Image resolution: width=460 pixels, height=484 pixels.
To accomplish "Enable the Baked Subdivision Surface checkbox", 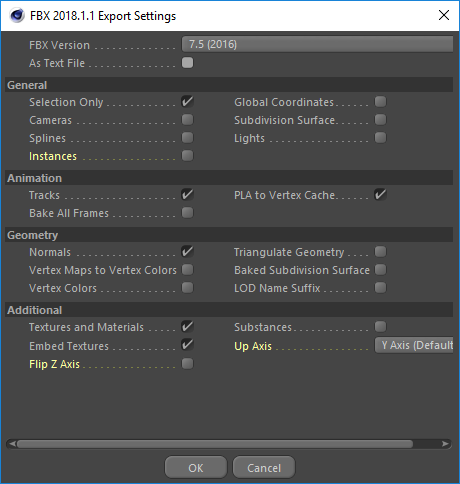I will [x=380, y=270].
